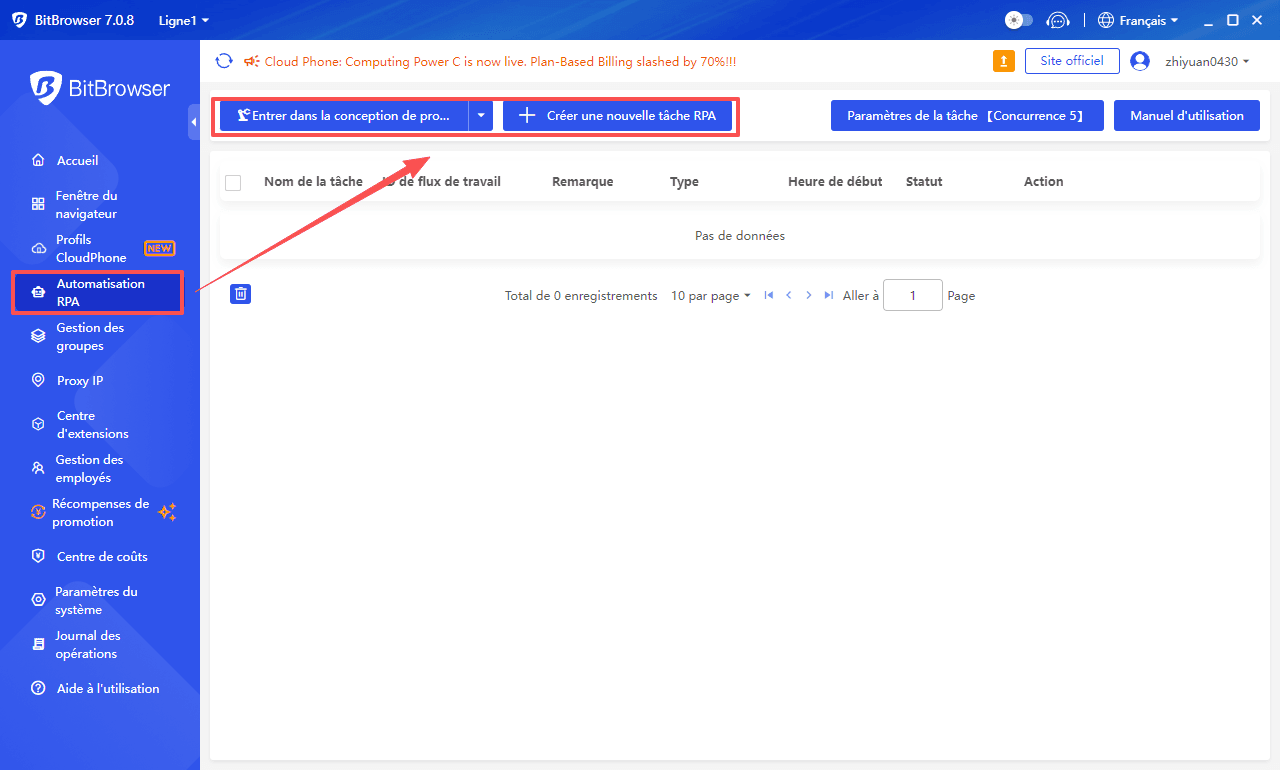Open the customer support headset icon
Screen dimensions: 1280x770
click(x=1058, y=19)
